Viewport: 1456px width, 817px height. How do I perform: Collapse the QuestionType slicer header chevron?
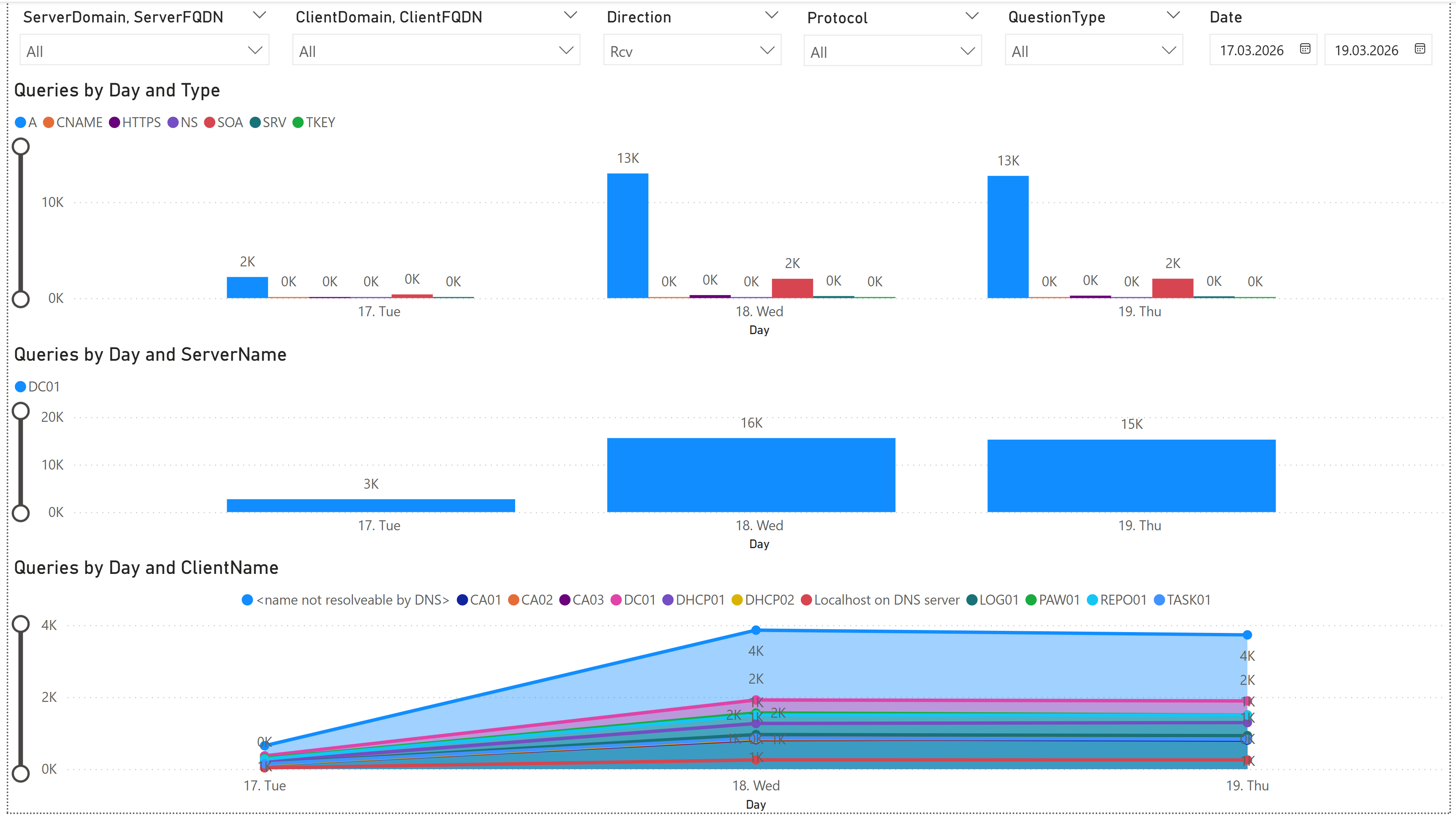point(1173,15)
